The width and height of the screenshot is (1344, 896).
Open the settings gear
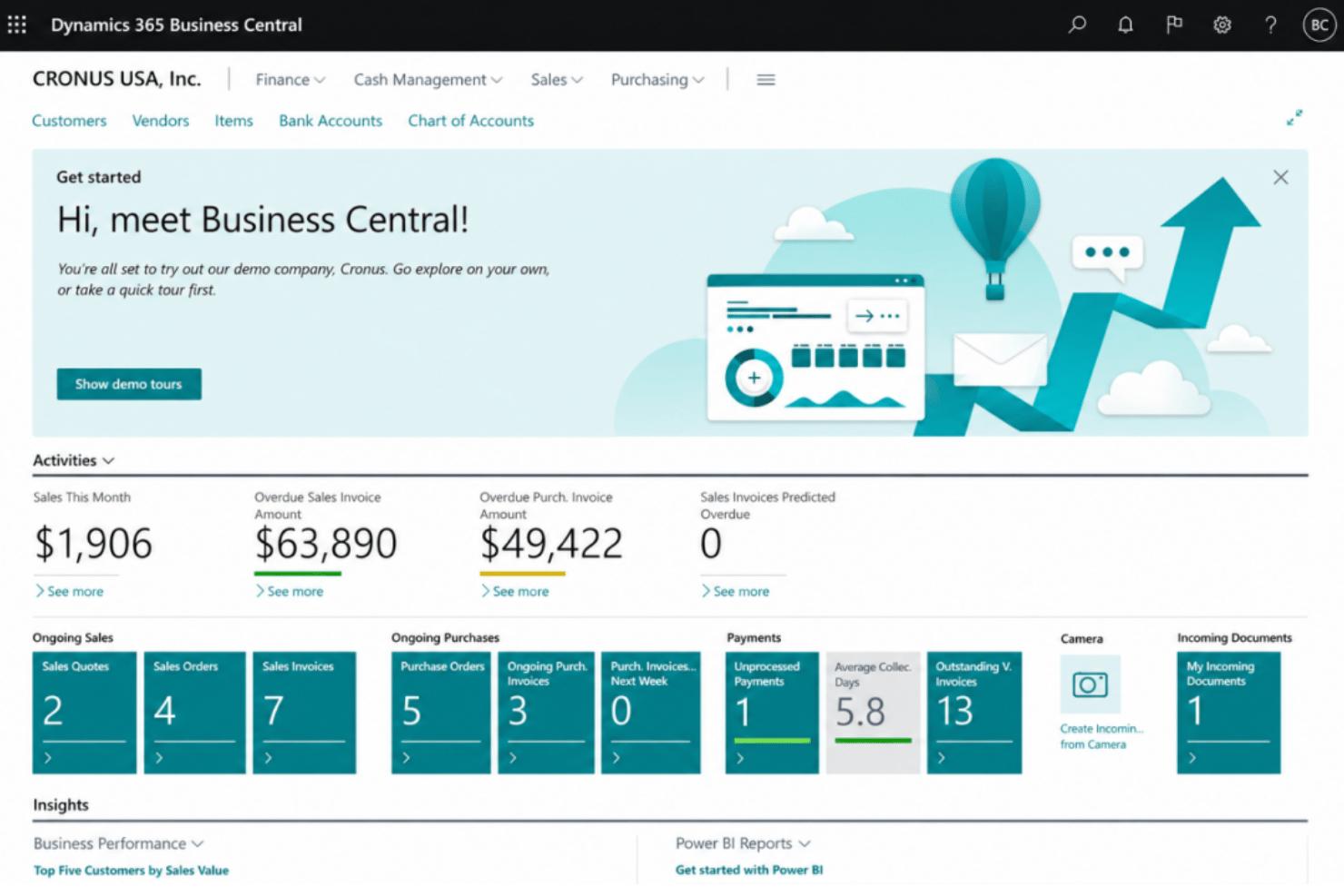1222,25
